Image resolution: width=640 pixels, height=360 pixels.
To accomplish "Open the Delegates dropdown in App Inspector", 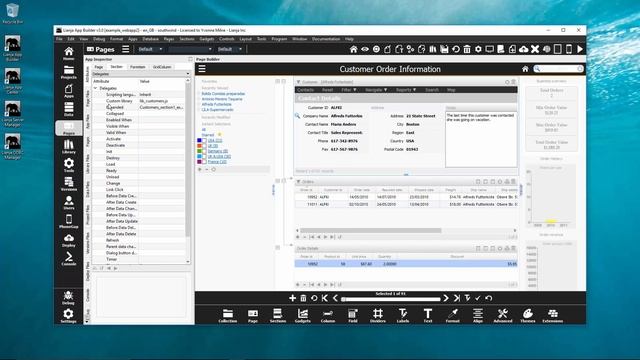I will tap(141, 74).
